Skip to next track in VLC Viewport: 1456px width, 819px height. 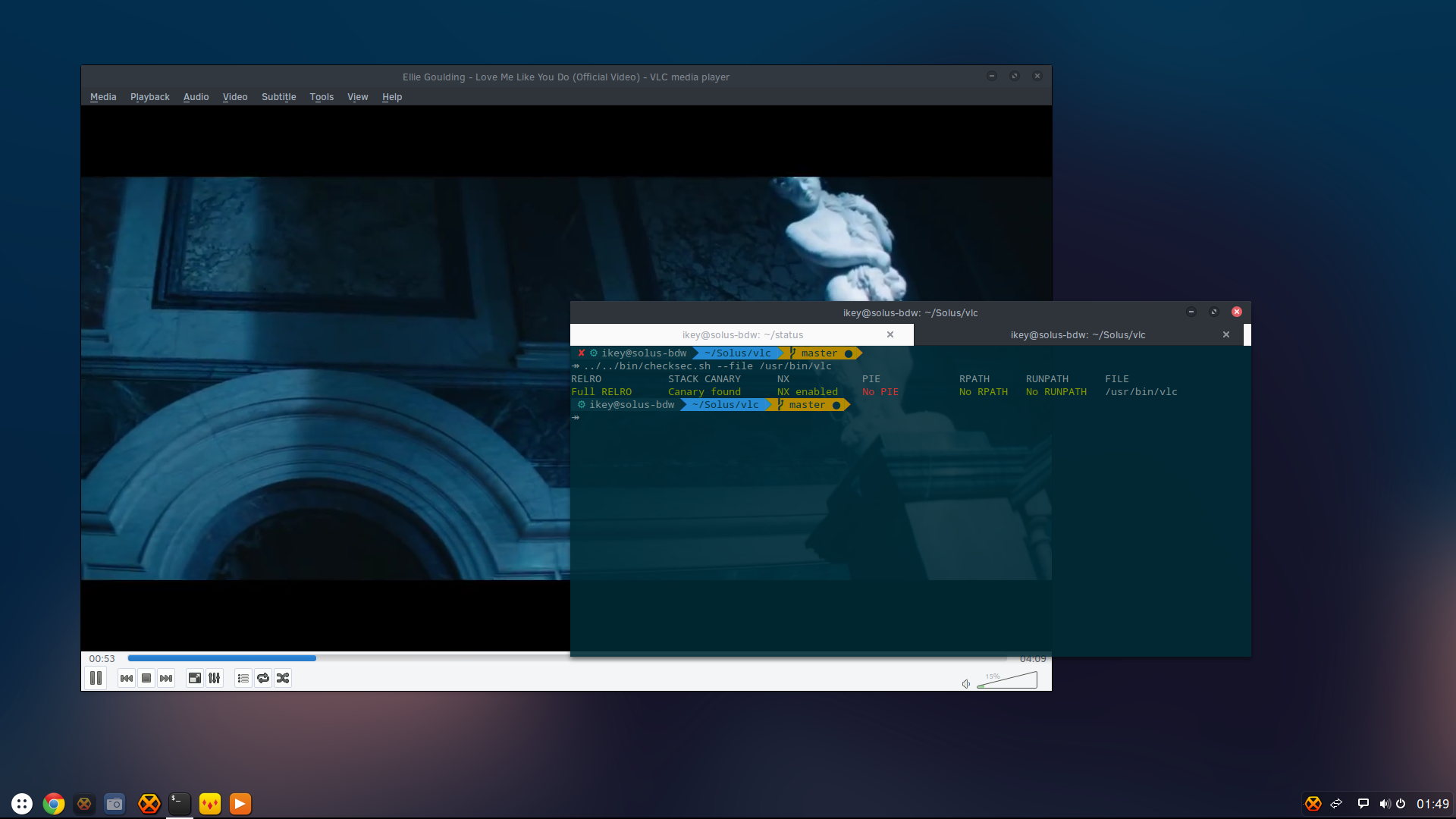(166, 678)
